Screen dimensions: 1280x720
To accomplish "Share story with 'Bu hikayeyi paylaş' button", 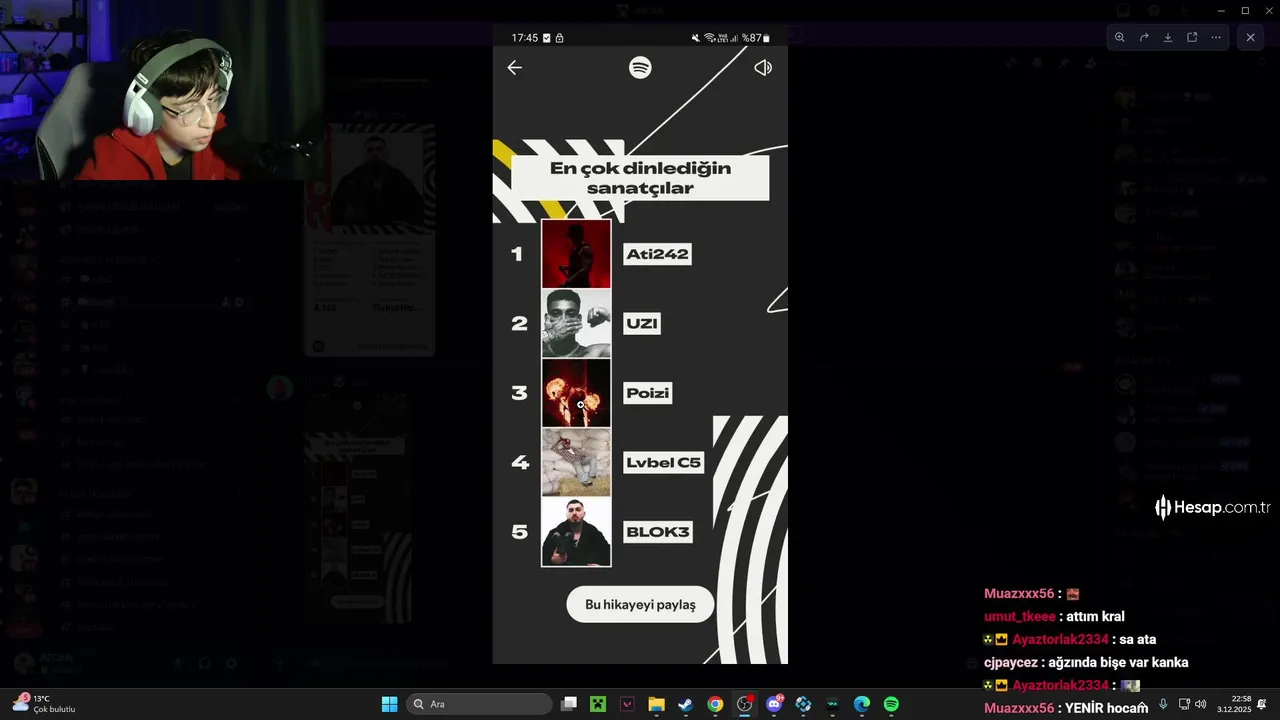I will (640, 605).
